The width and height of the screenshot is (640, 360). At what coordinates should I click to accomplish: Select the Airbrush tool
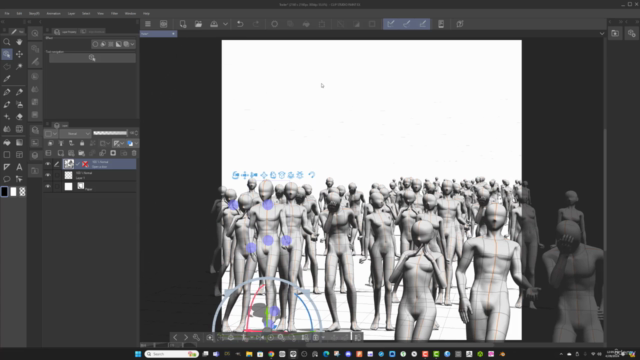pos(19,104)
